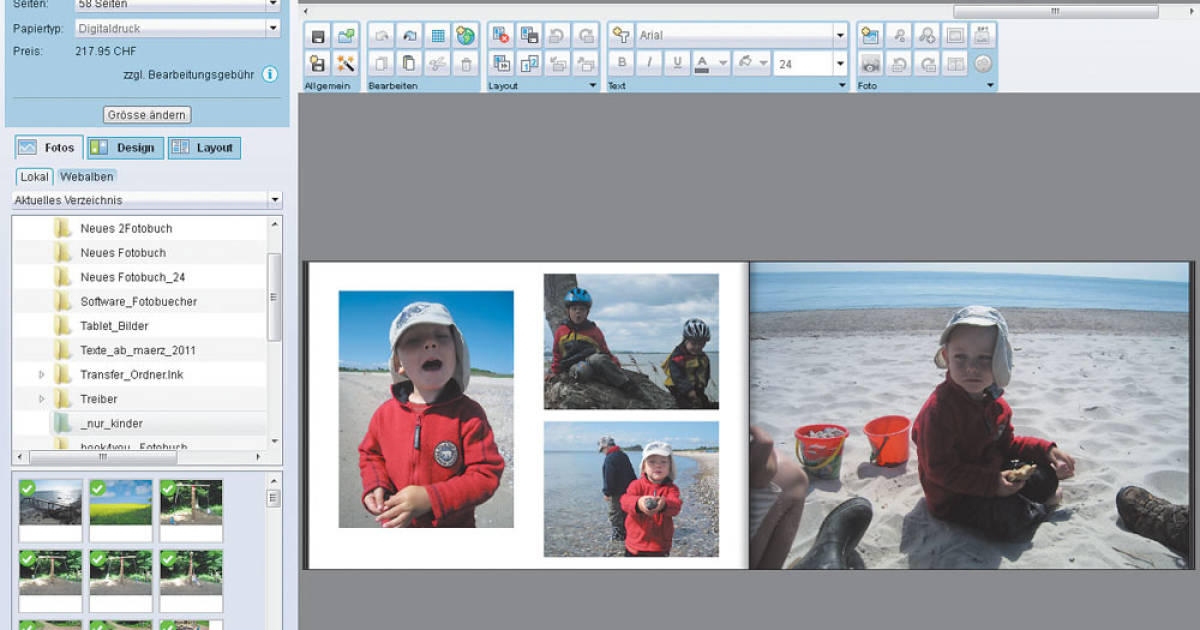Viewport: 1200px width, 630px height.
Task: Open the font size 24 dropdown
Action: pos(840,64)
